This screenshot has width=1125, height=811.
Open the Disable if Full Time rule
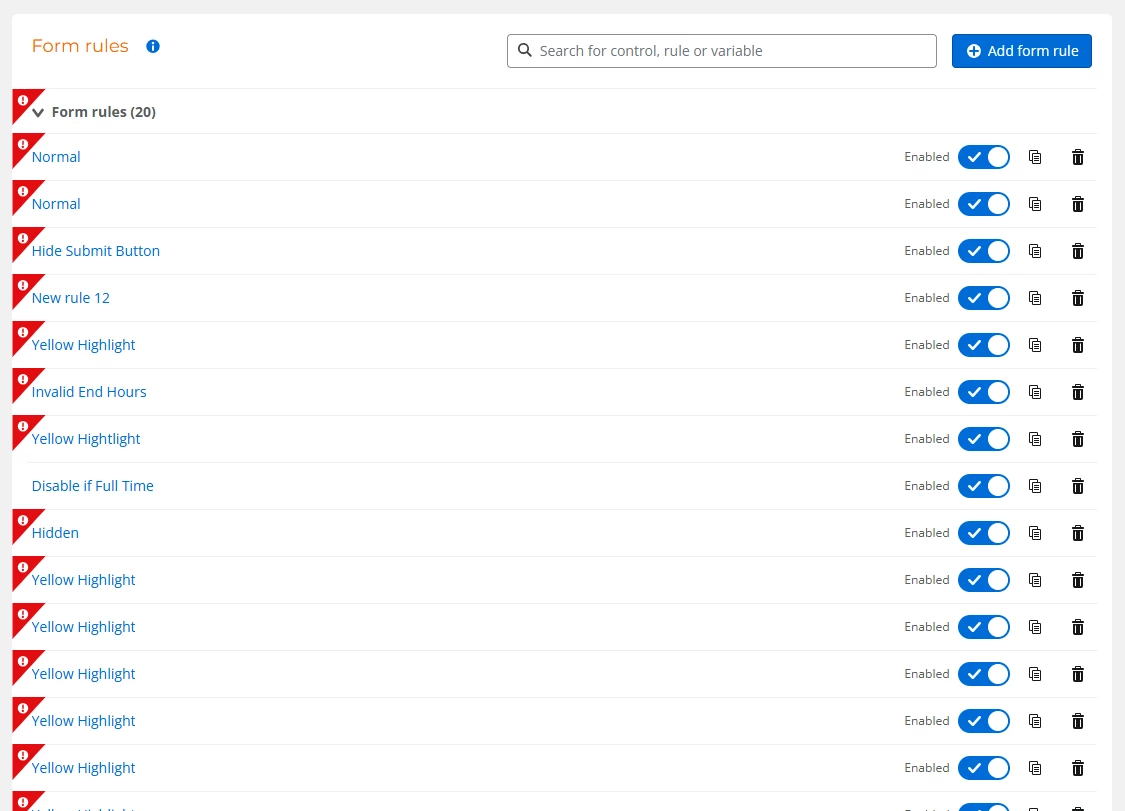93,486
